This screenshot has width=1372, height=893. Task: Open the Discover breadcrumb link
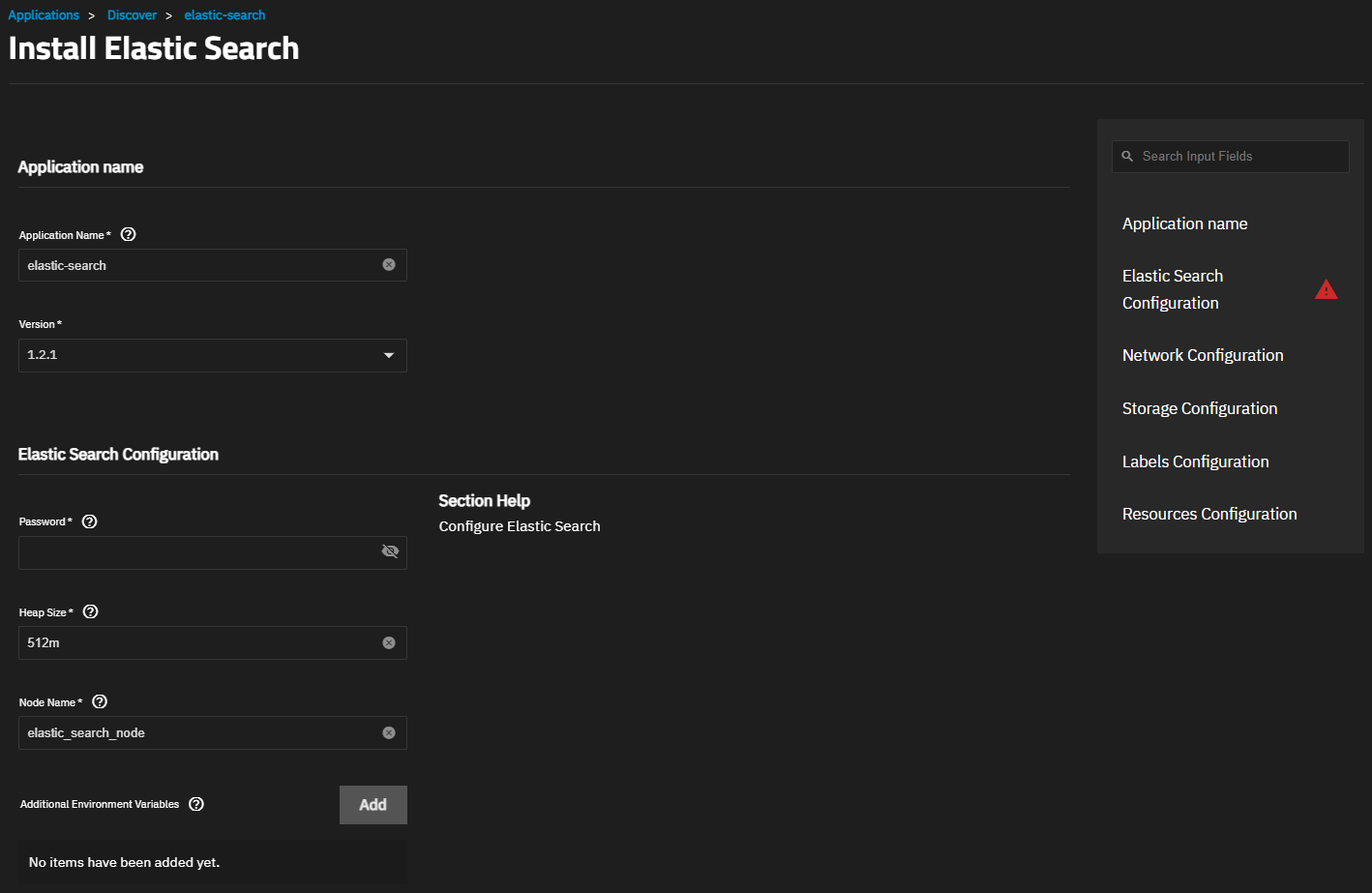click(132, 15)
